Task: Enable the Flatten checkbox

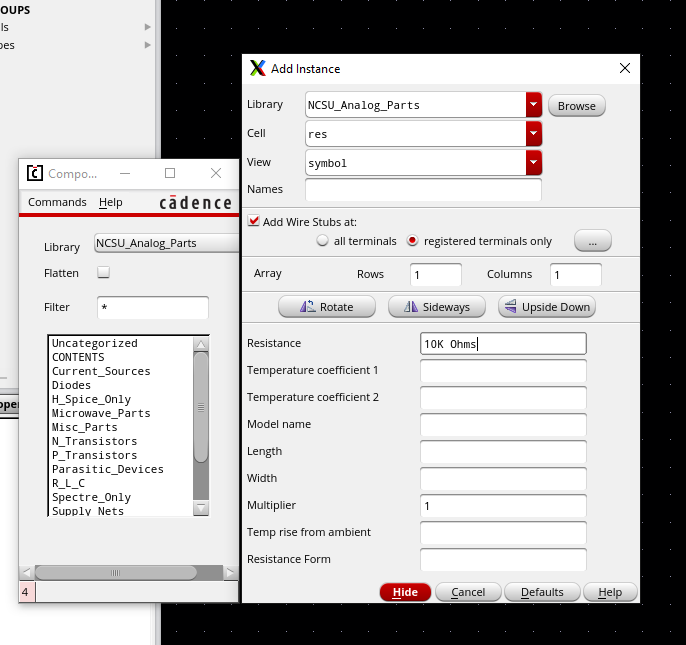Action: [x=103, y=273]
